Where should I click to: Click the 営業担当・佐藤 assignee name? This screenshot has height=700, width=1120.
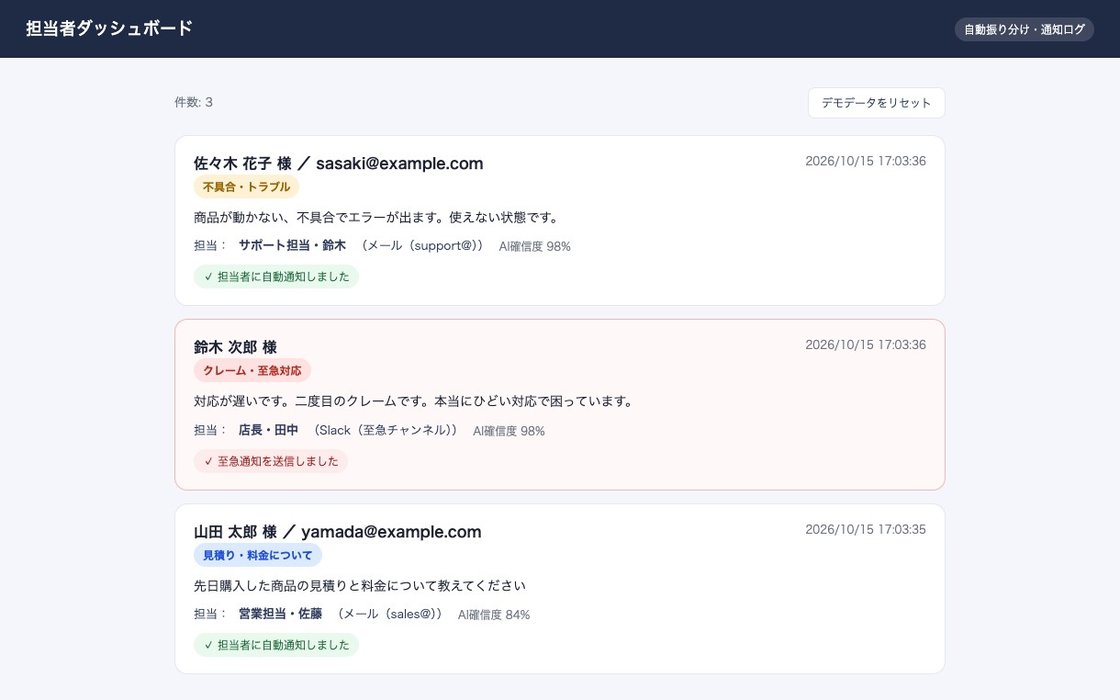point(280,614)
